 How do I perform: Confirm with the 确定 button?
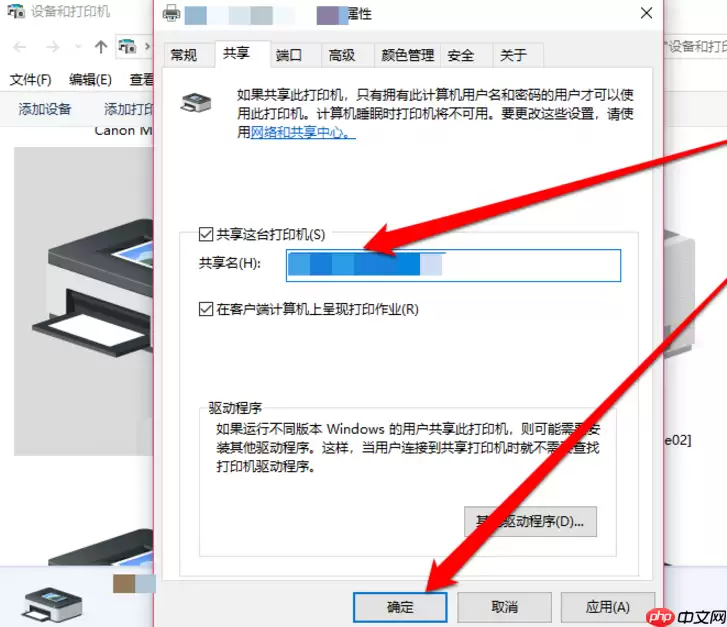point(400,607)
